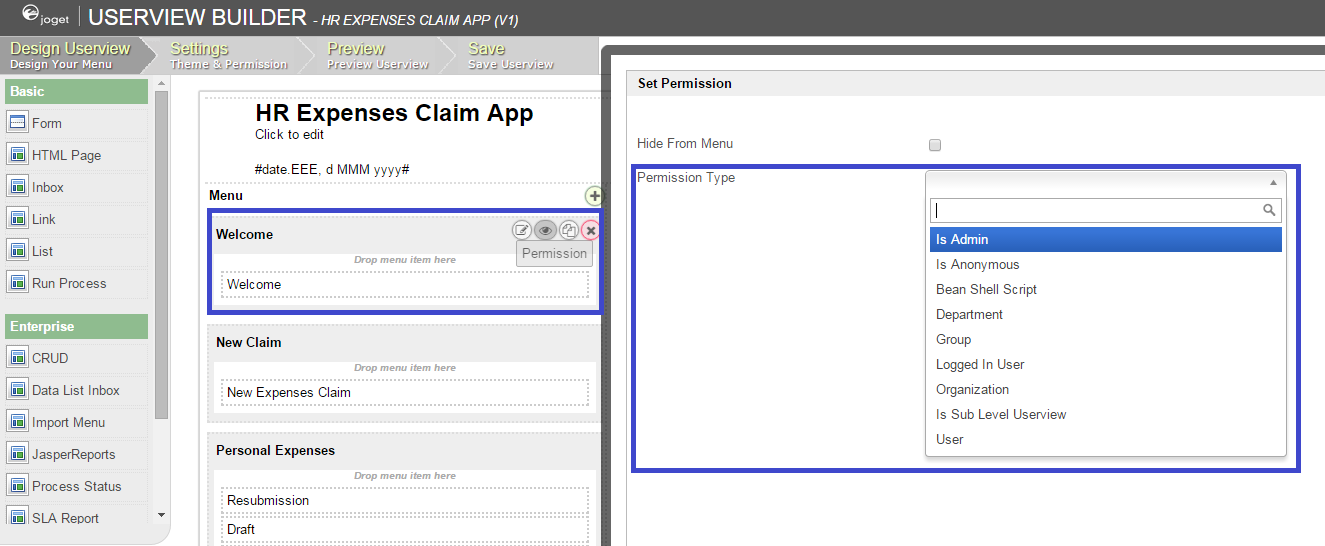This screenshot has width=1325, height=546.
Task: Choose the Data List Inbox element
Action: tap(75, 390)
